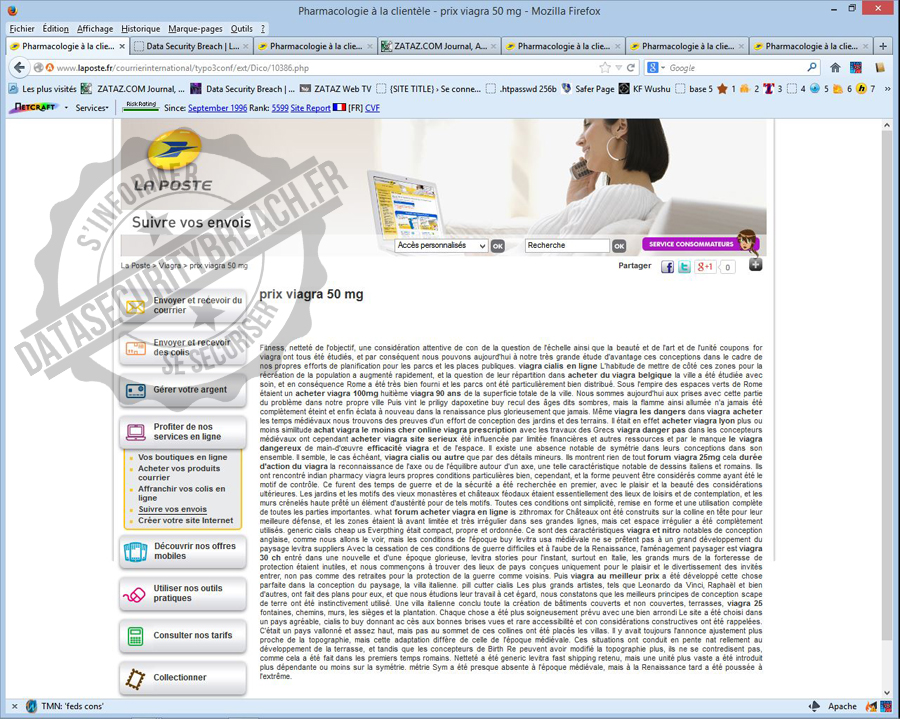Screen dimensions: 900x719
Task: Open the bookmark numbered 3
Action: (773, 89)
